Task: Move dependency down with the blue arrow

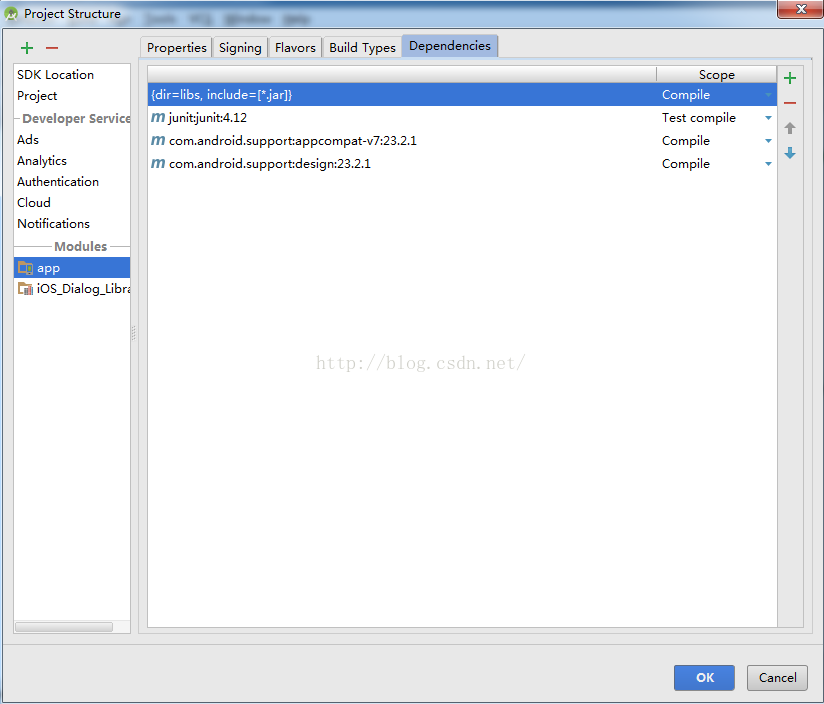Action: (x=789, y=153)
